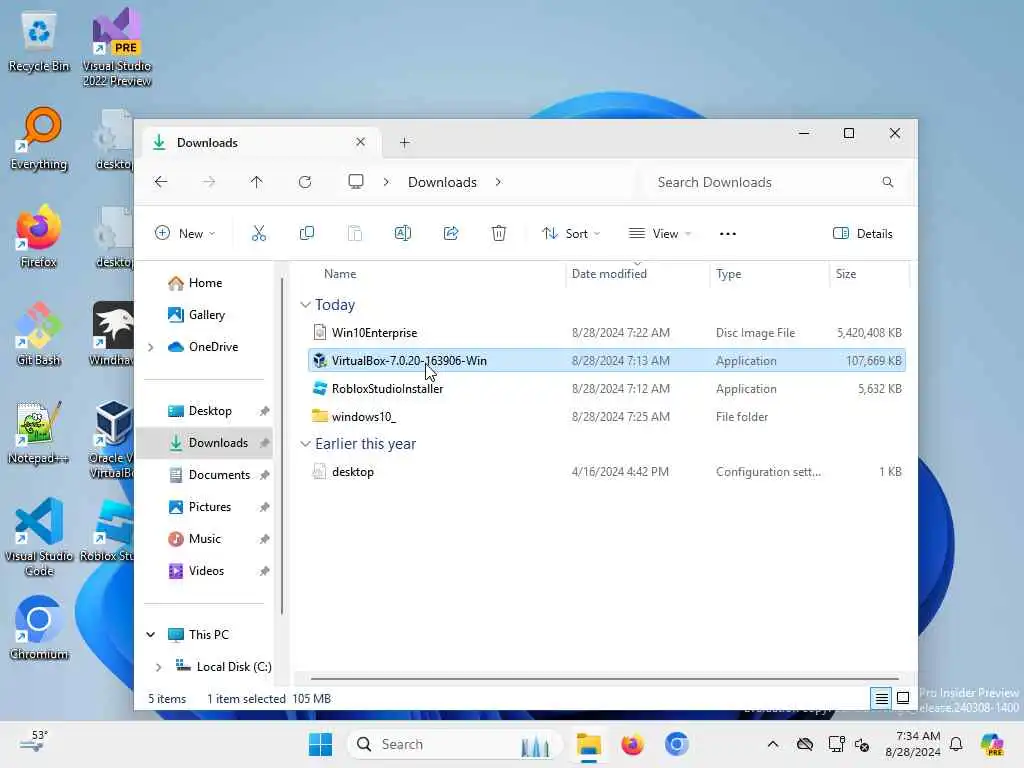Refresh the Downloads folder view
This screenshot has height=768, width=1024.
click(304, 182)
